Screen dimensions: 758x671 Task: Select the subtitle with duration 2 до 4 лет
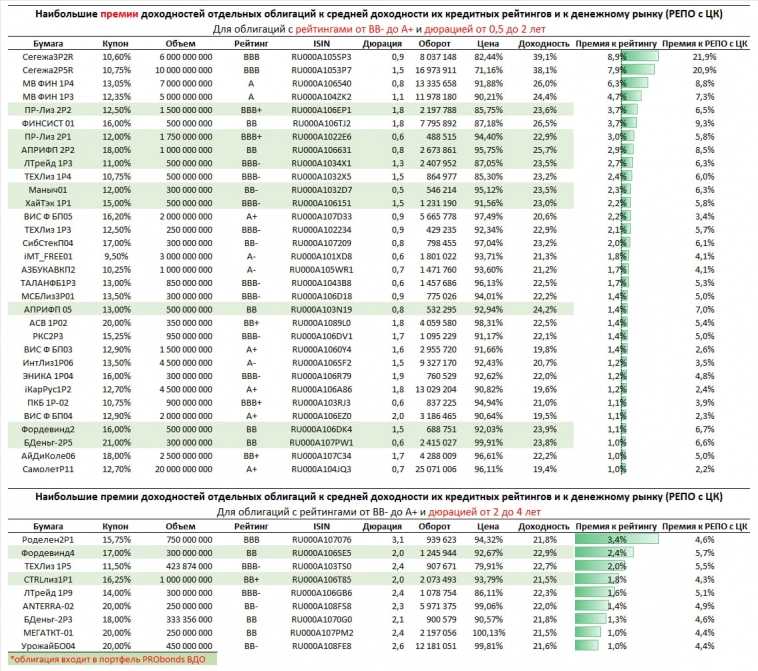coord(379,511)
